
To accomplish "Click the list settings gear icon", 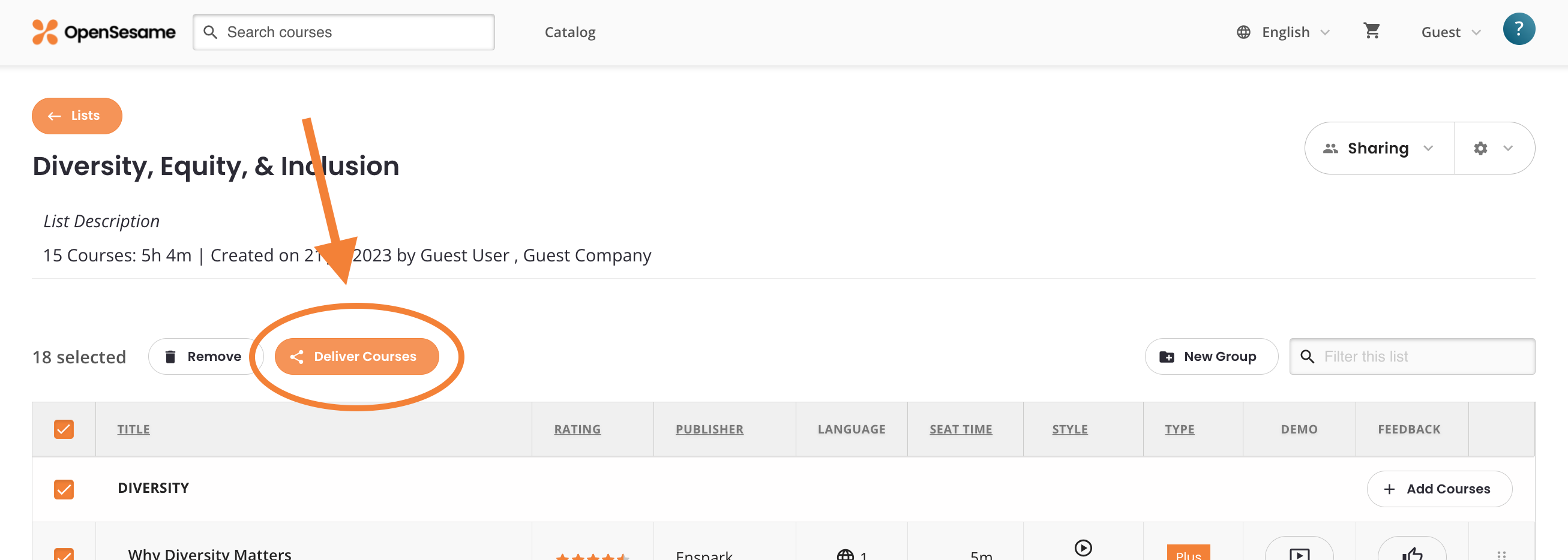I will coord(1481,147).
